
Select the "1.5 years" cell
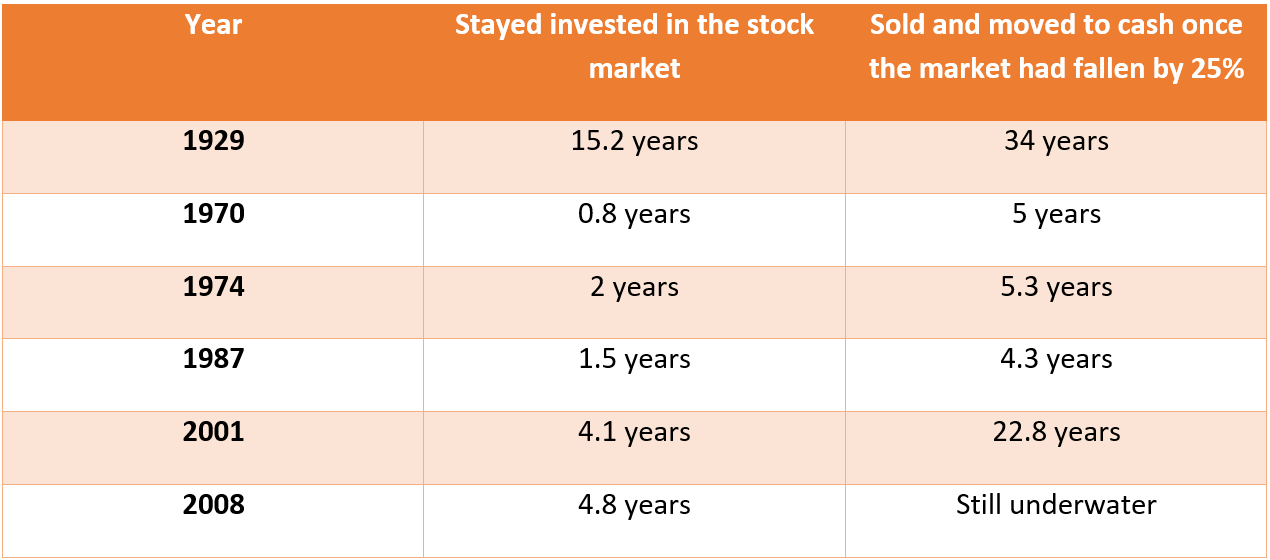click(x=634, y=359)
